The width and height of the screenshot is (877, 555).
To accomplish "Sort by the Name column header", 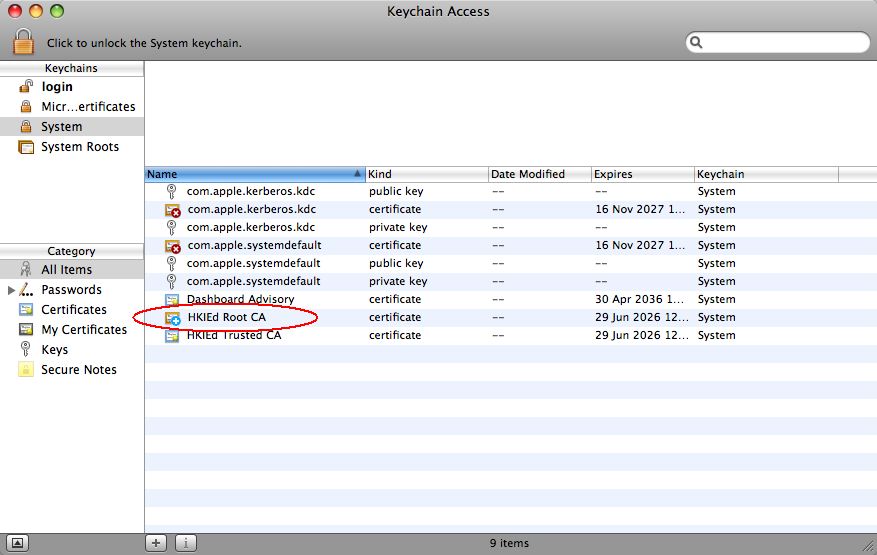I will pyautogui.click(x=254, y=174).
